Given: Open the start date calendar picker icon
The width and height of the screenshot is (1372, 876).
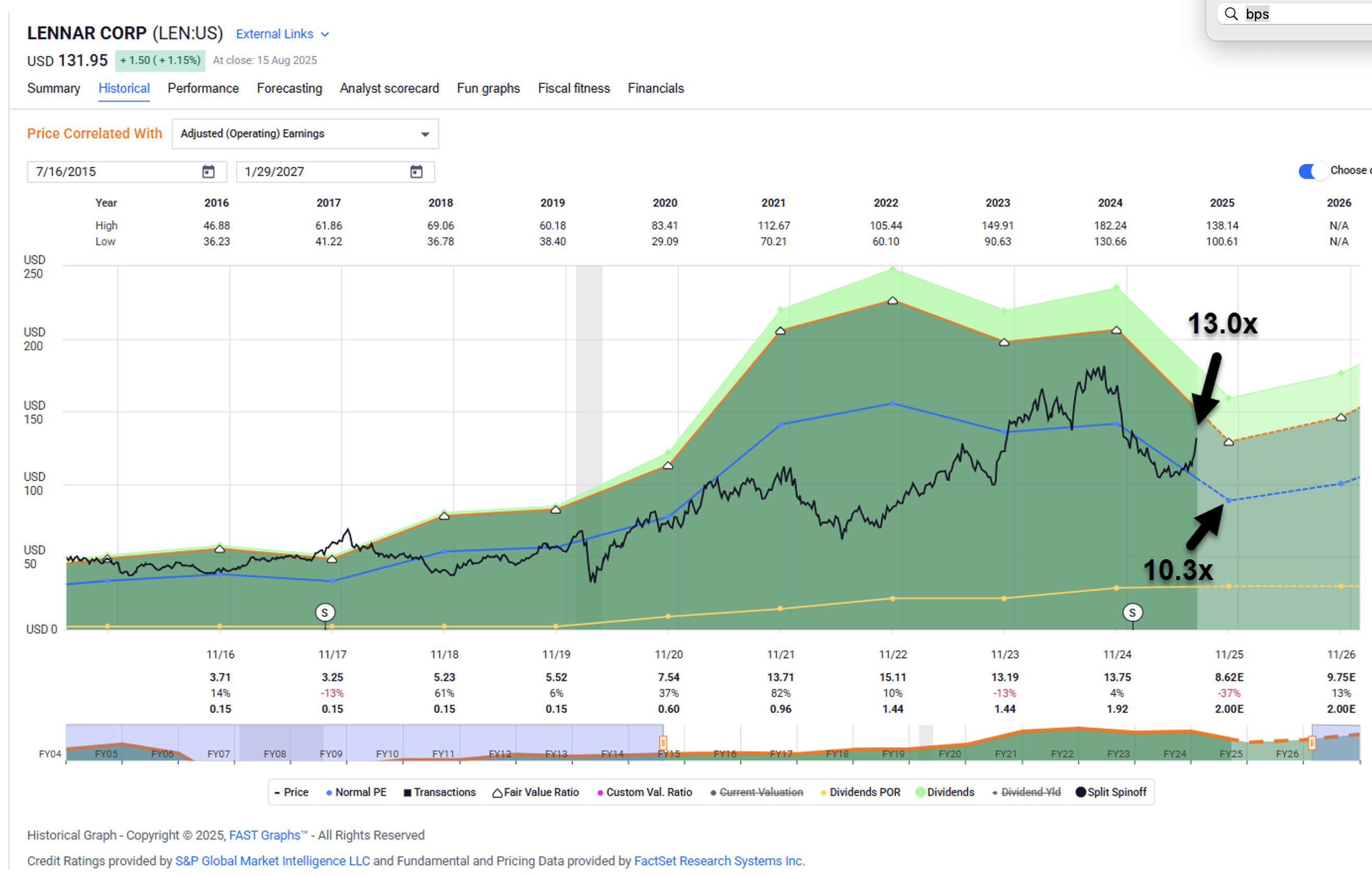Looking at the screenshot, I should point(209,172).
